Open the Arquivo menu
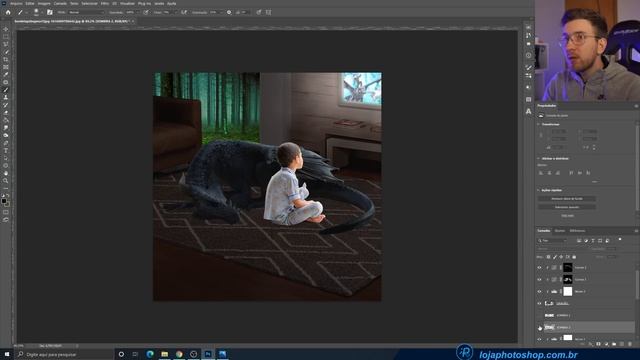 click(16, 3)
